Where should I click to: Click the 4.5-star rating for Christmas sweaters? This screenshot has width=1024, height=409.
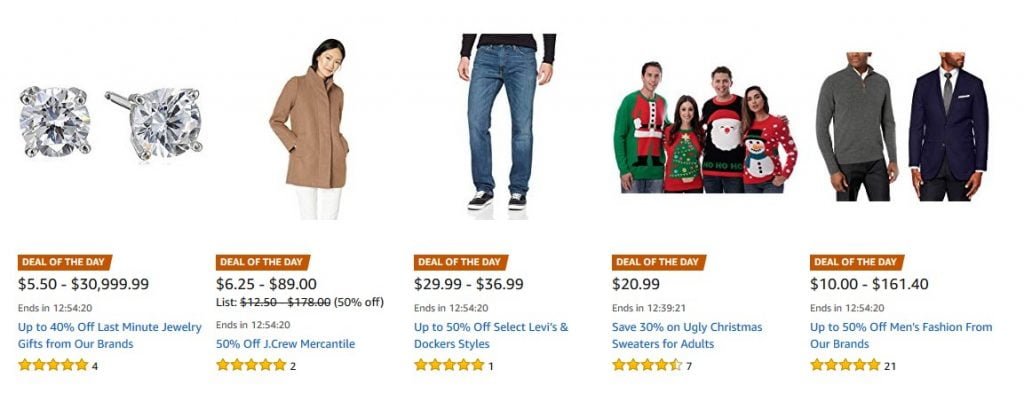pyautogui.click(x=647, y=365)
